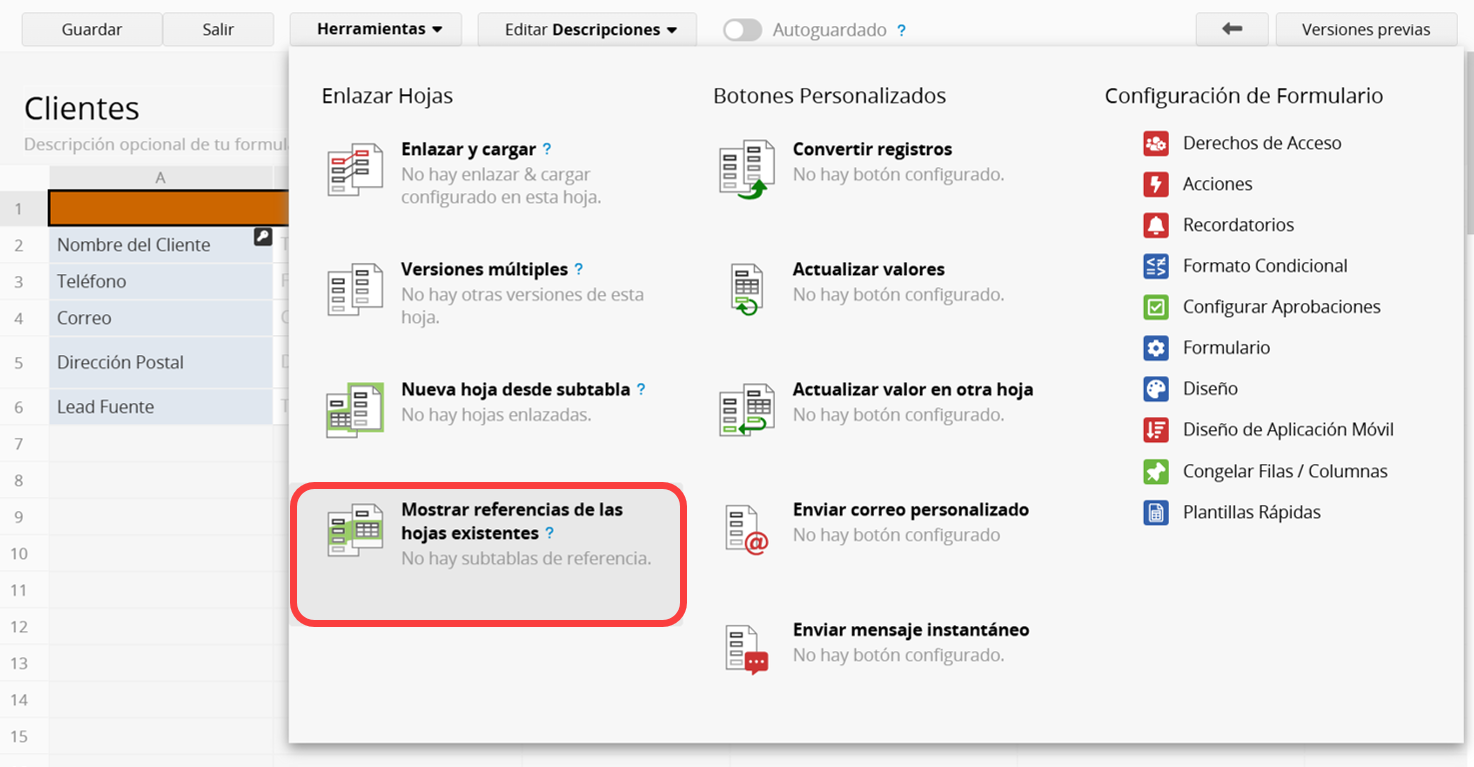
Task: Select the orange header cell in row 1
Action: [x=168, y=208]
